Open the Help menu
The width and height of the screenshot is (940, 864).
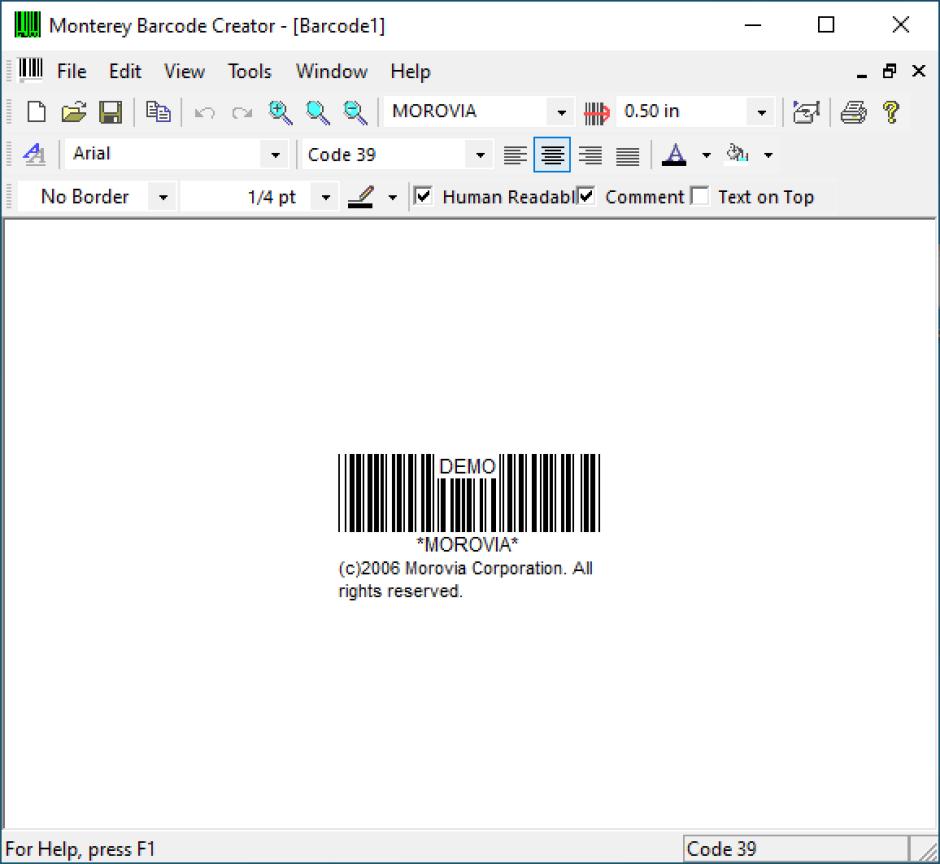point(410,71)
